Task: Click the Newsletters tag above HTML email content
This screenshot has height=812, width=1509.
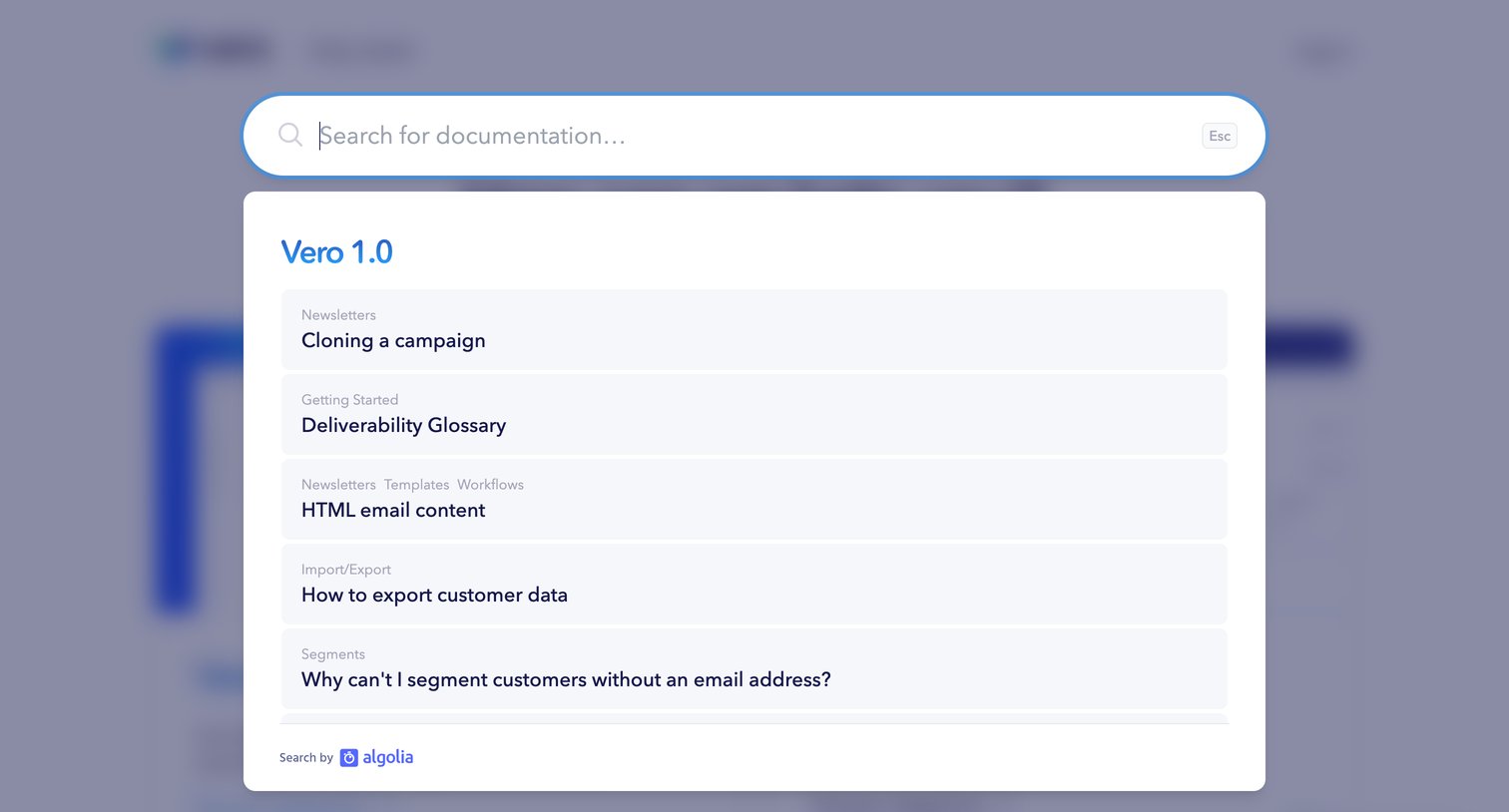Action: click(x=338, y=485)
